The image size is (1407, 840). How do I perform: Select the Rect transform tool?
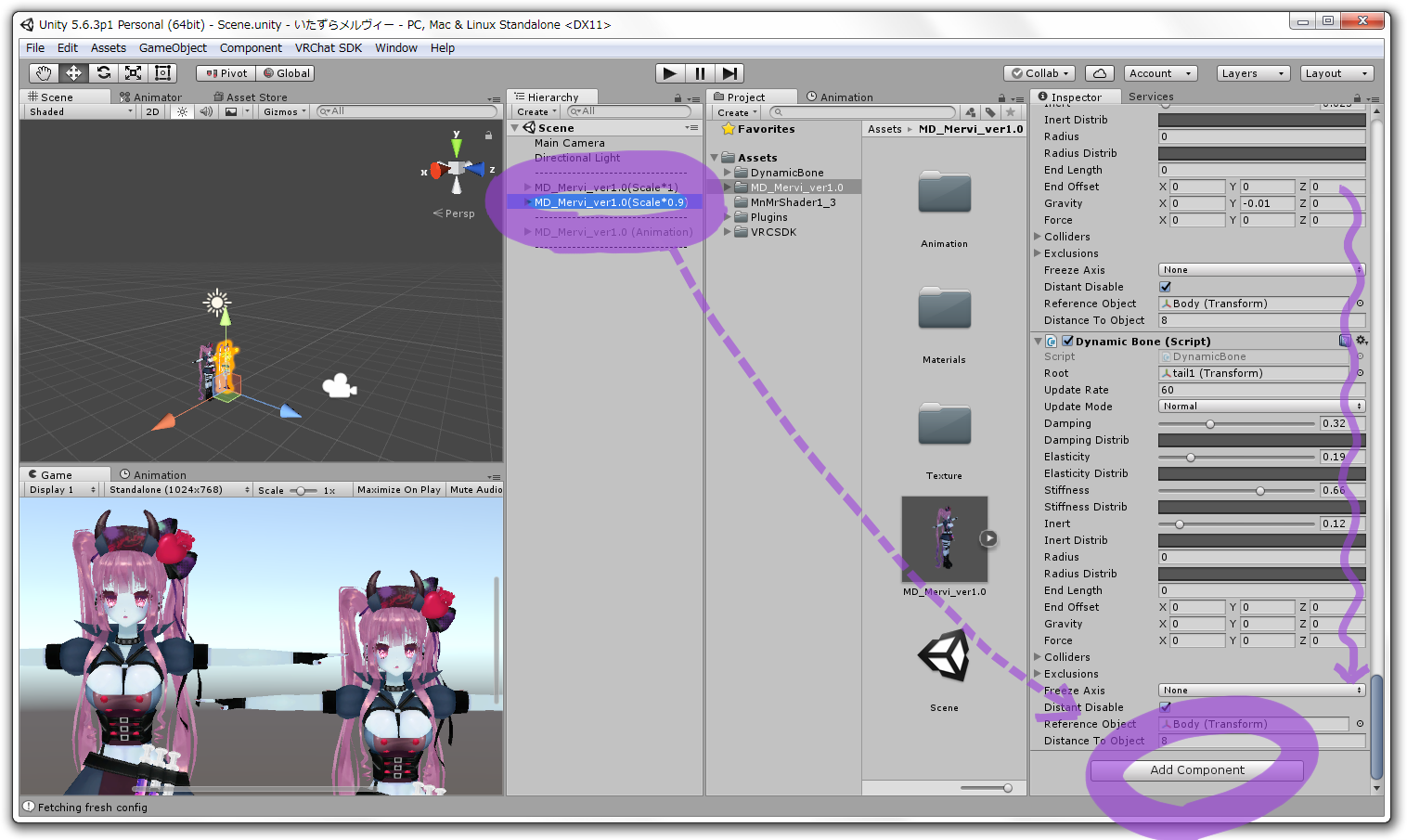click(x=162, y=73)
